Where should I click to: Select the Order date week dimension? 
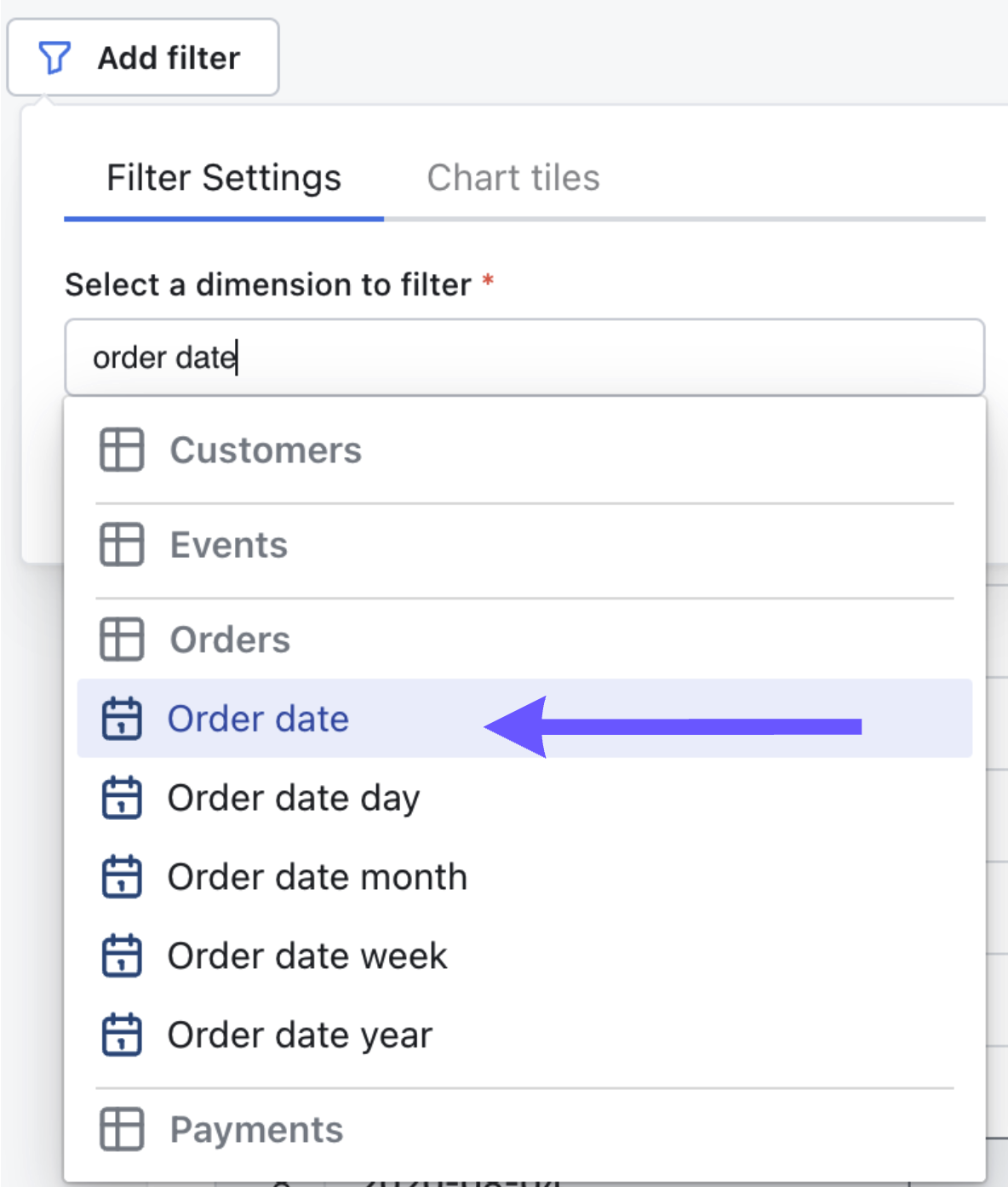[x=307, y=956]
